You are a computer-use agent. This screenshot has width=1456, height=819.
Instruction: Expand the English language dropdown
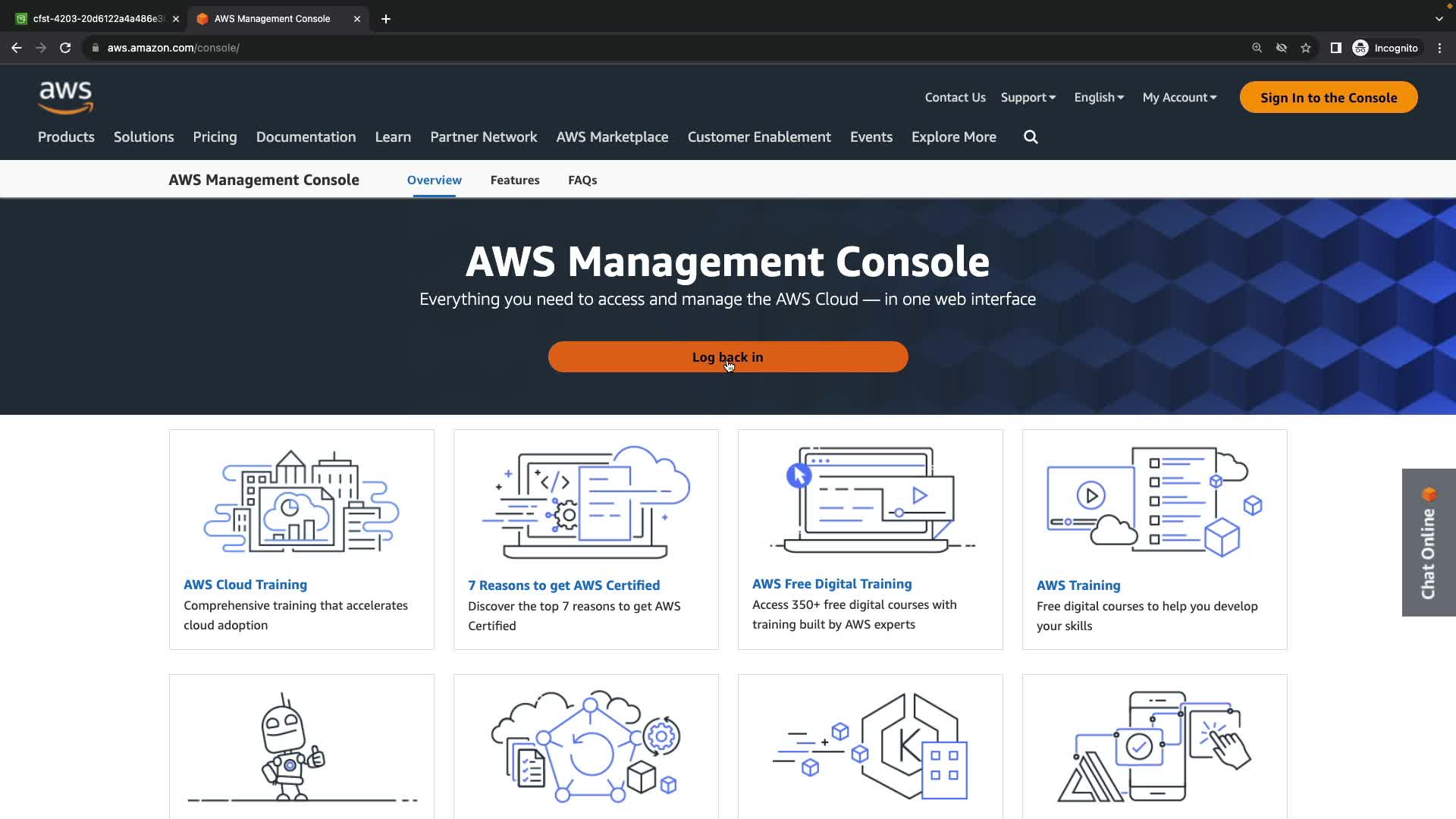(x=1098, y=97)
